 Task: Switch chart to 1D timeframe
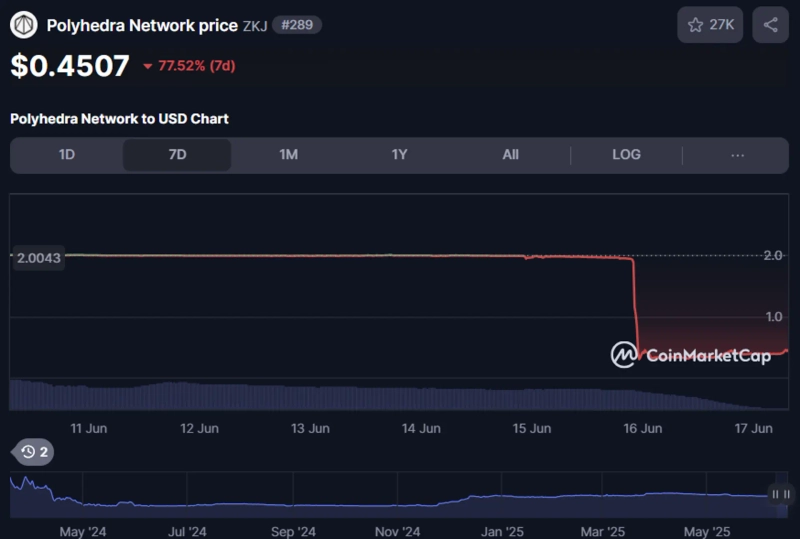(67, 155)
